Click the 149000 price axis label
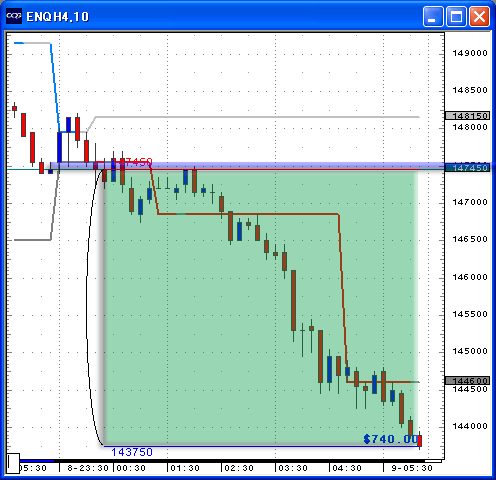This screenshot has width=496, height=480. tap(470, 53)
